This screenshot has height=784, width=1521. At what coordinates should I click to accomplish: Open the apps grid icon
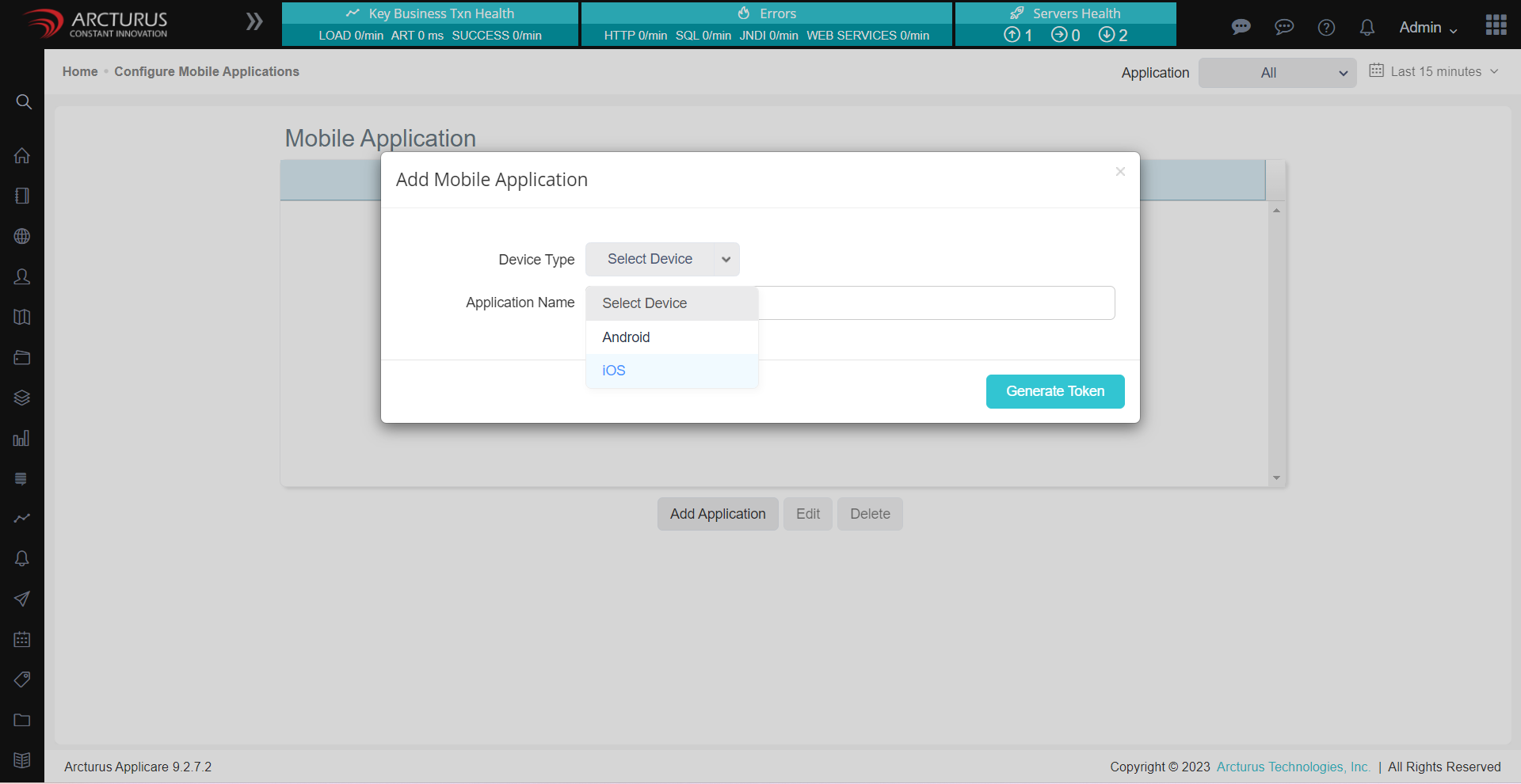[1496, 25]
